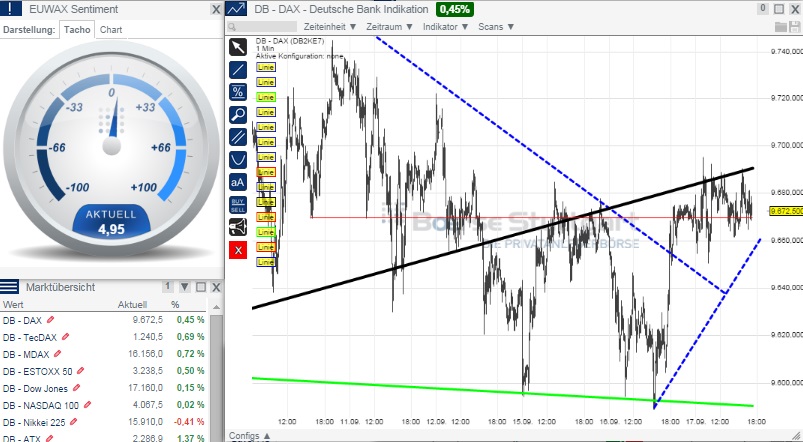This screenshot has height=442, width=803.
Task: Click the red X delete drawings button
Action: 238,250
